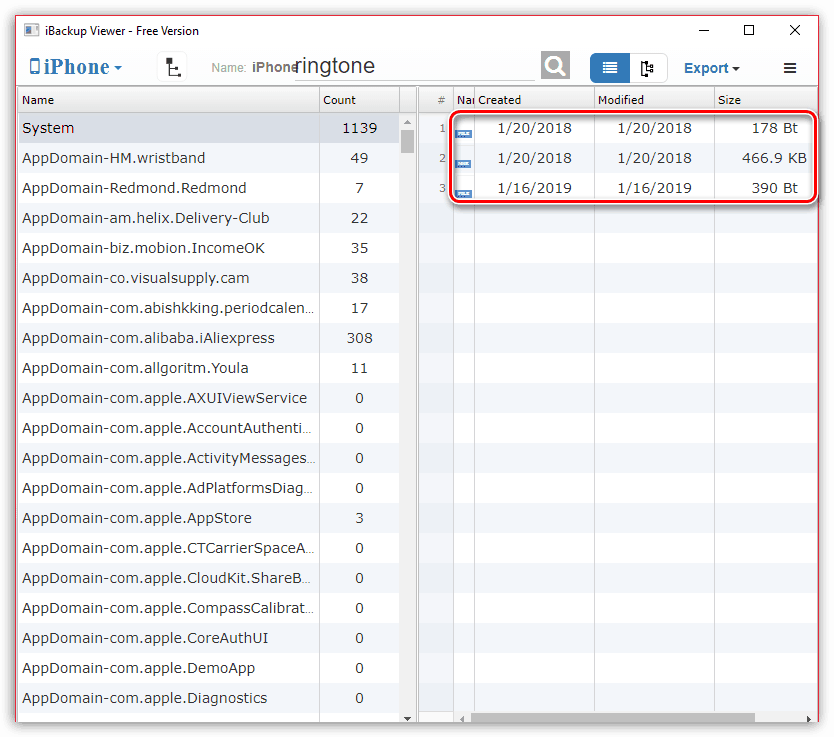The width and height of the screenshot is (834, 737).
Task: Open the iPhone device dropdown
Action: pyautogui.click(x=75, y=68)
